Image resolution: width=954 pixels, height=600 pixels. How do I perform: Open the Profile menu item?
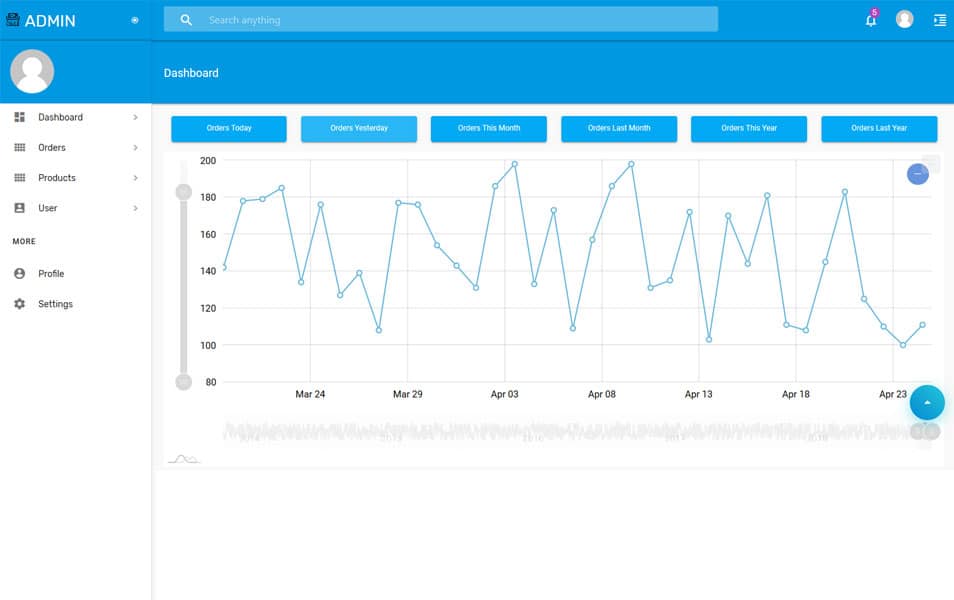pyautogui.click(x=52, y=273)
